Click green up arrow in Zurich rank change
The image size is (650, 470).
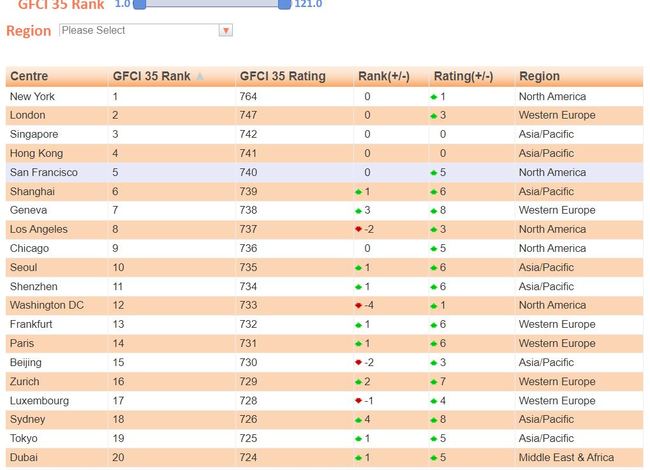coord(358,382)
